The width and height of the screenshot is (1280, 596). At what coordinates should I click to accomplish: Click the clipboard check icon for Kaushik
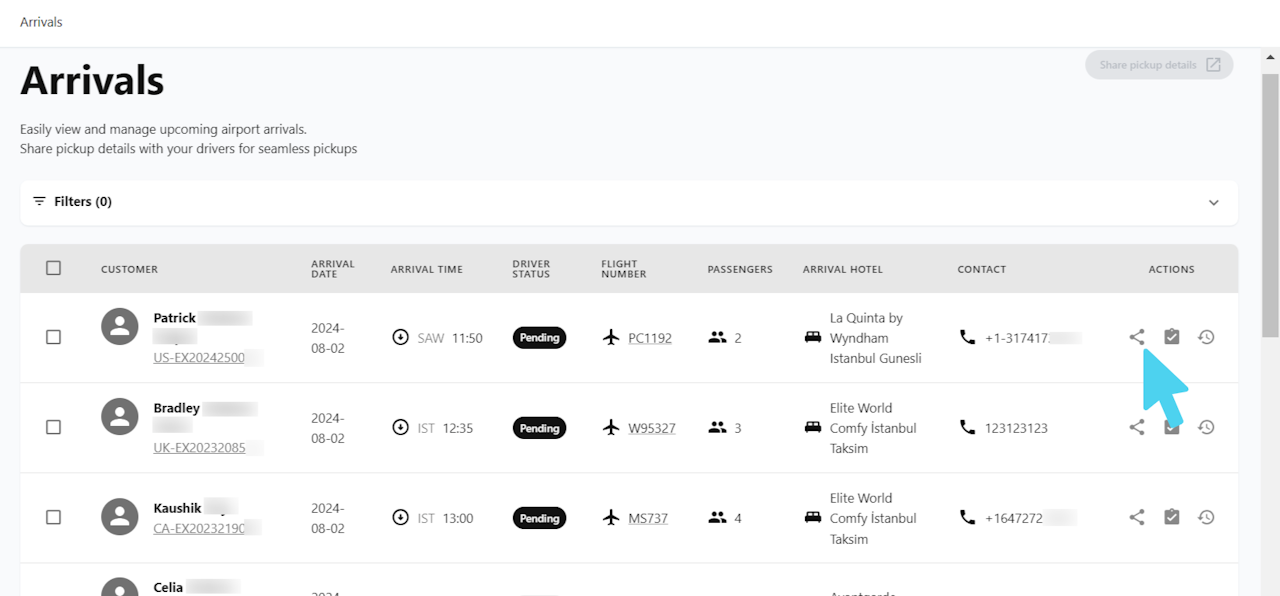(x=1172, y=517)
